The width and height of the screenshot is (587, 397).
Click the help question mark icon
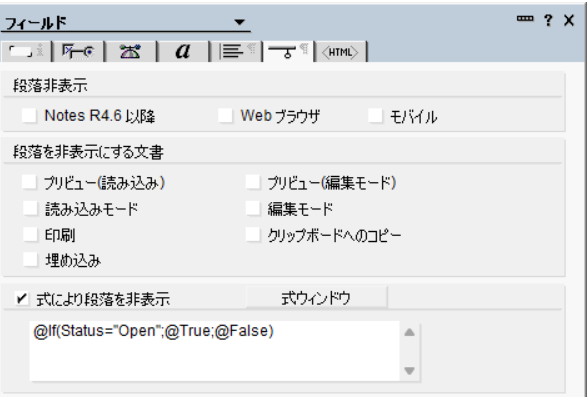tap(548, 20)
